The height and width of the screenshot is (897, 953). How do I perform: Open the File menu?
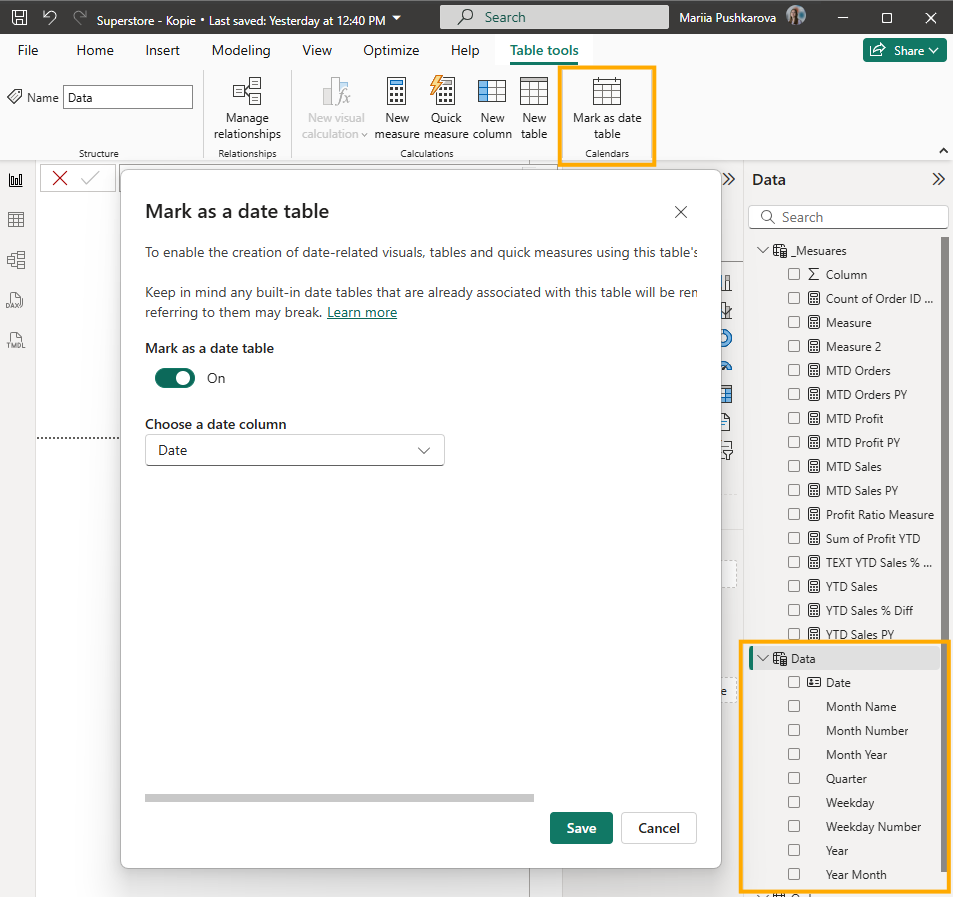[28, 50]
